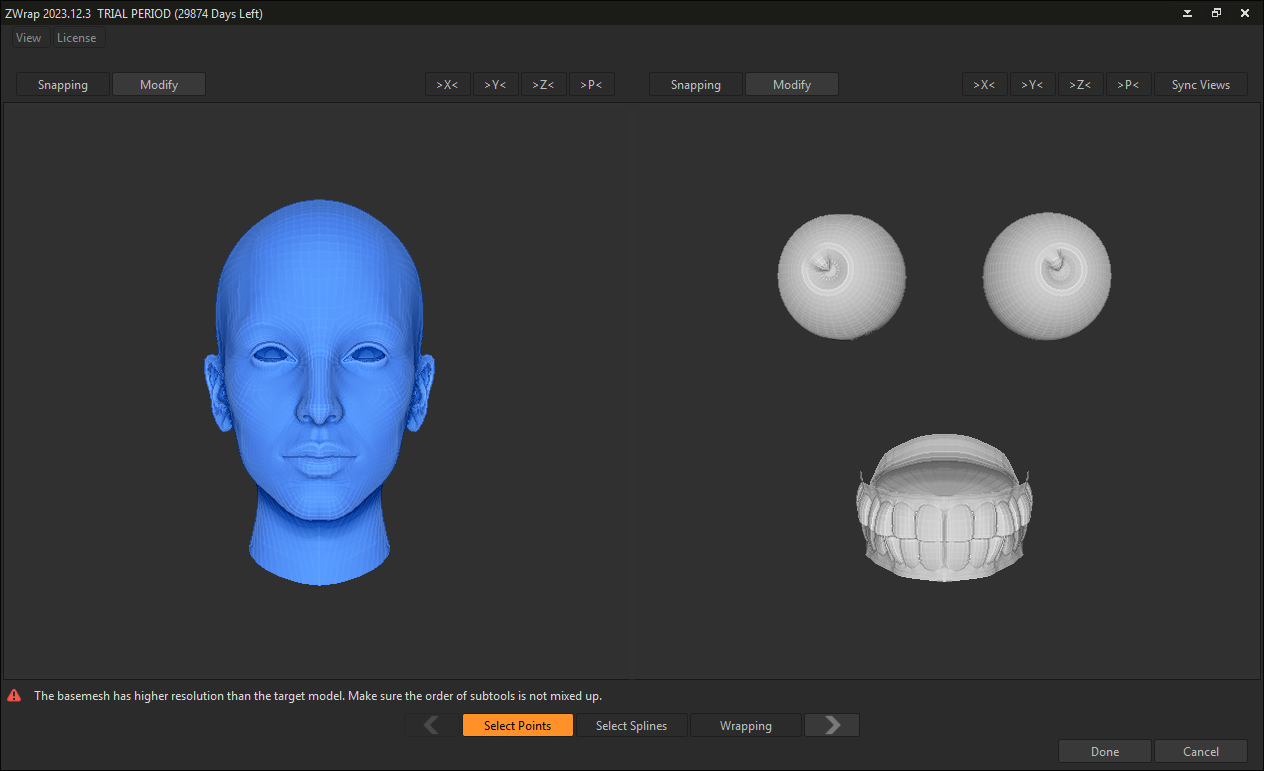1264x771 pixels.
Task: Click the red warning triangle icon
Action: tap(14, 695)
